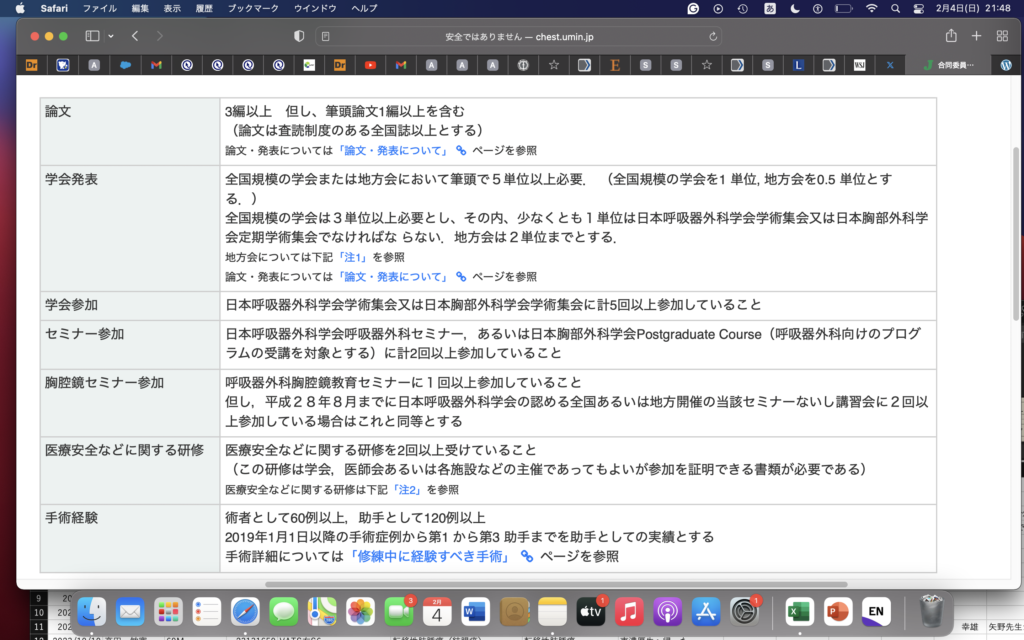Open 論文・発表について link in 論文 row

pos(393,151)
